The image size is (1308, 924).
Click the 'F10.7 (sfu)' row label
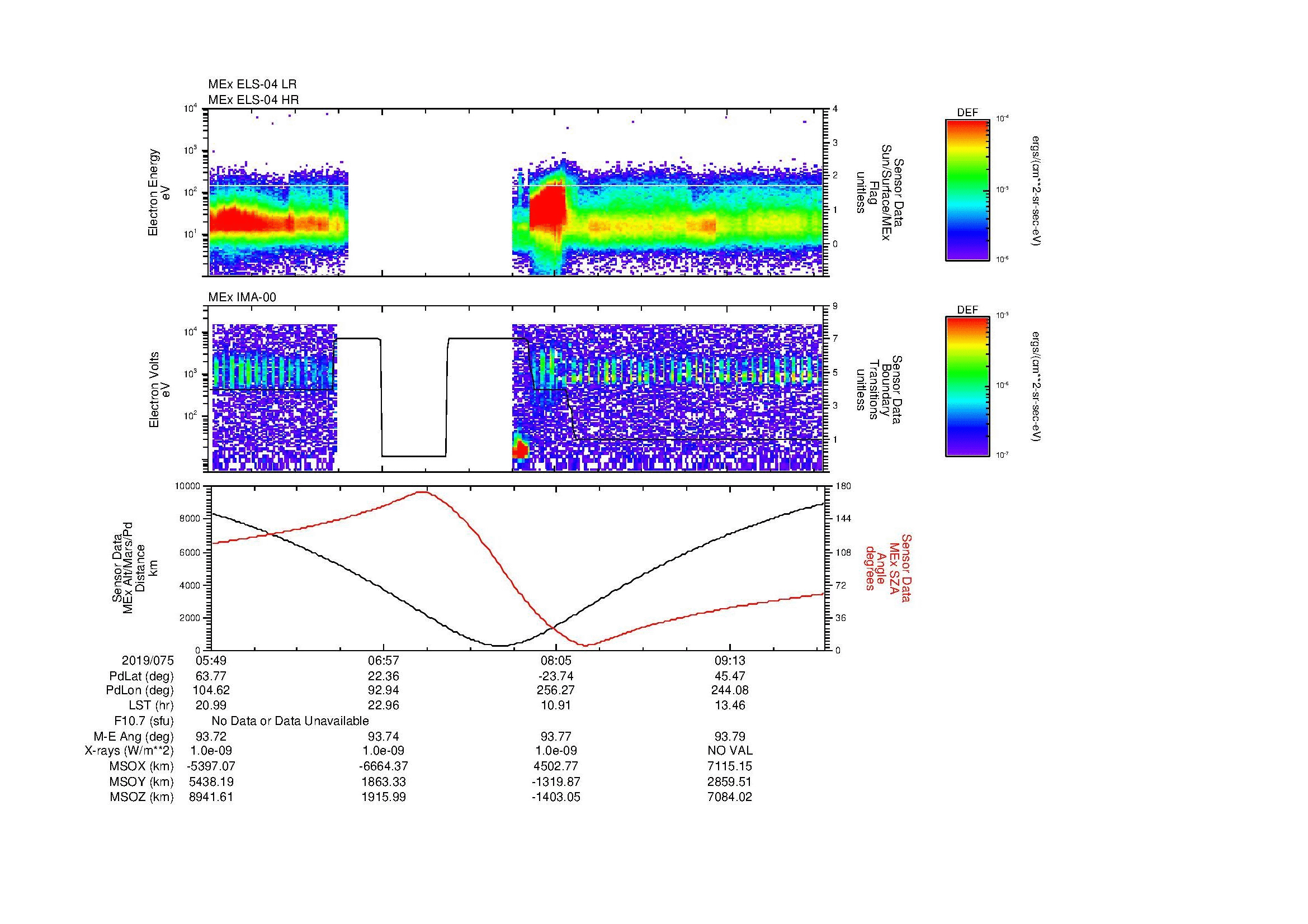click(144, 721)
